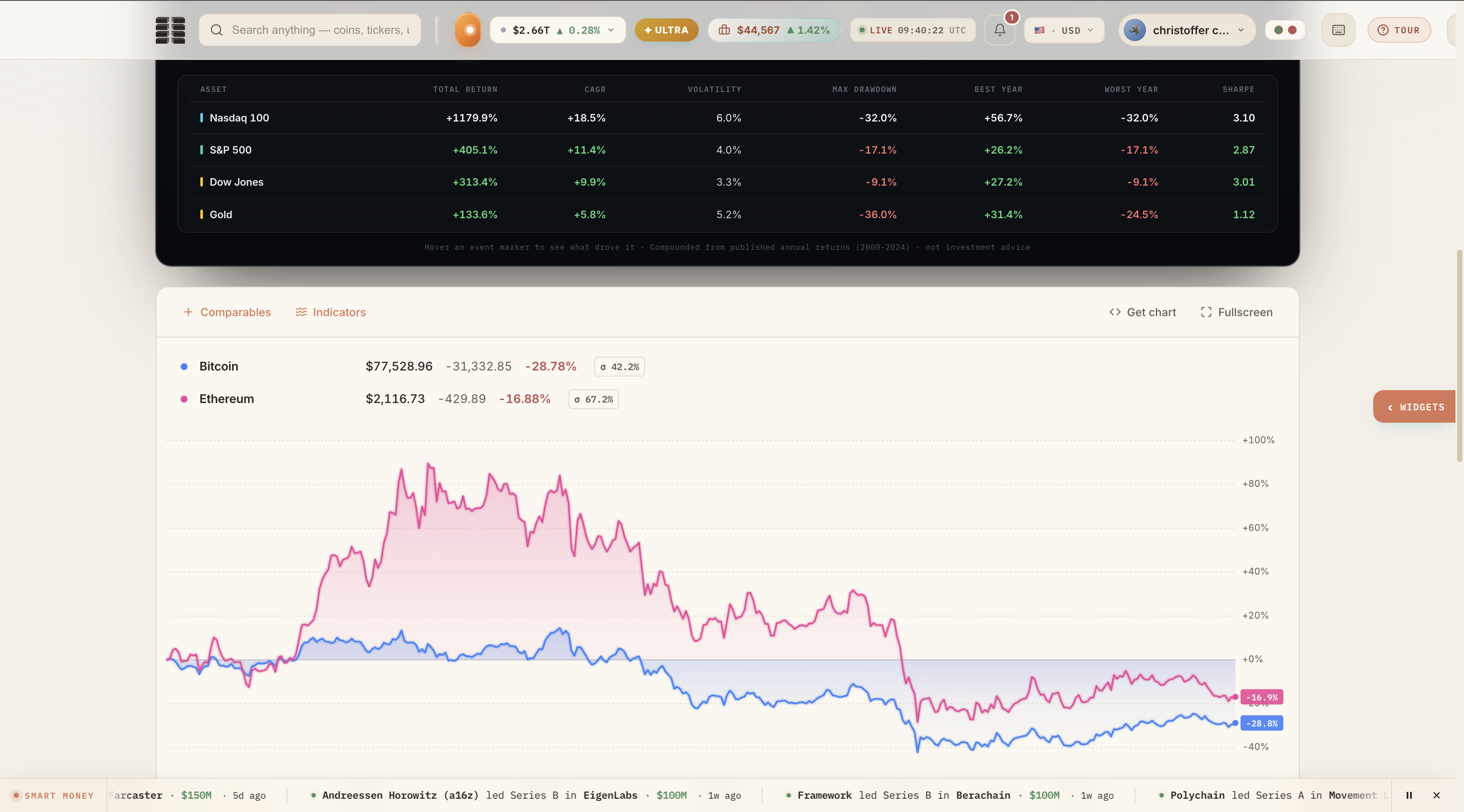
Task: Open notifications bell icon
Action: pos(1000,30)
